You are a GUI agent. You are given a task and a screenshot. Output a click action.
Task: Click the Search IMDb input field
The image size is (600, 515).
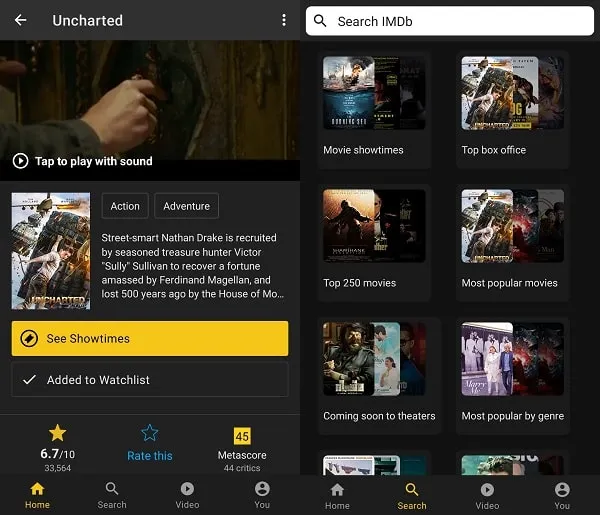pyautogui.click(x=450, y=21)
